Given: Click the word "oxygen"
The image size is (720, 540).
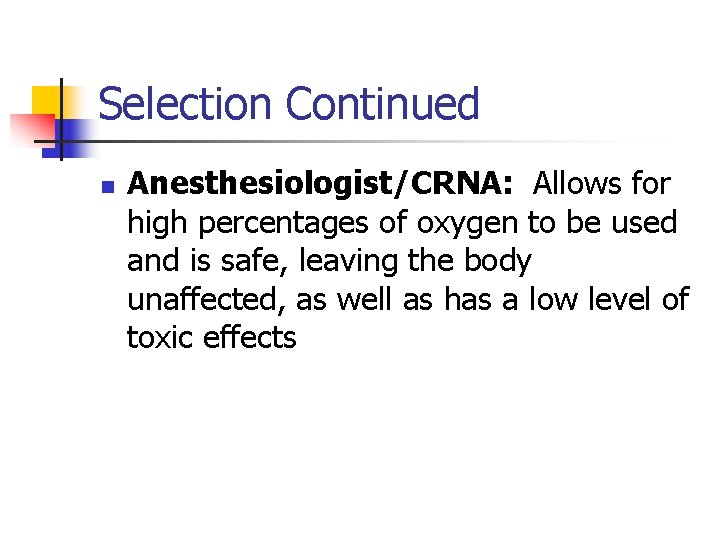Looking at the screenshot, I should coord(468,224).
